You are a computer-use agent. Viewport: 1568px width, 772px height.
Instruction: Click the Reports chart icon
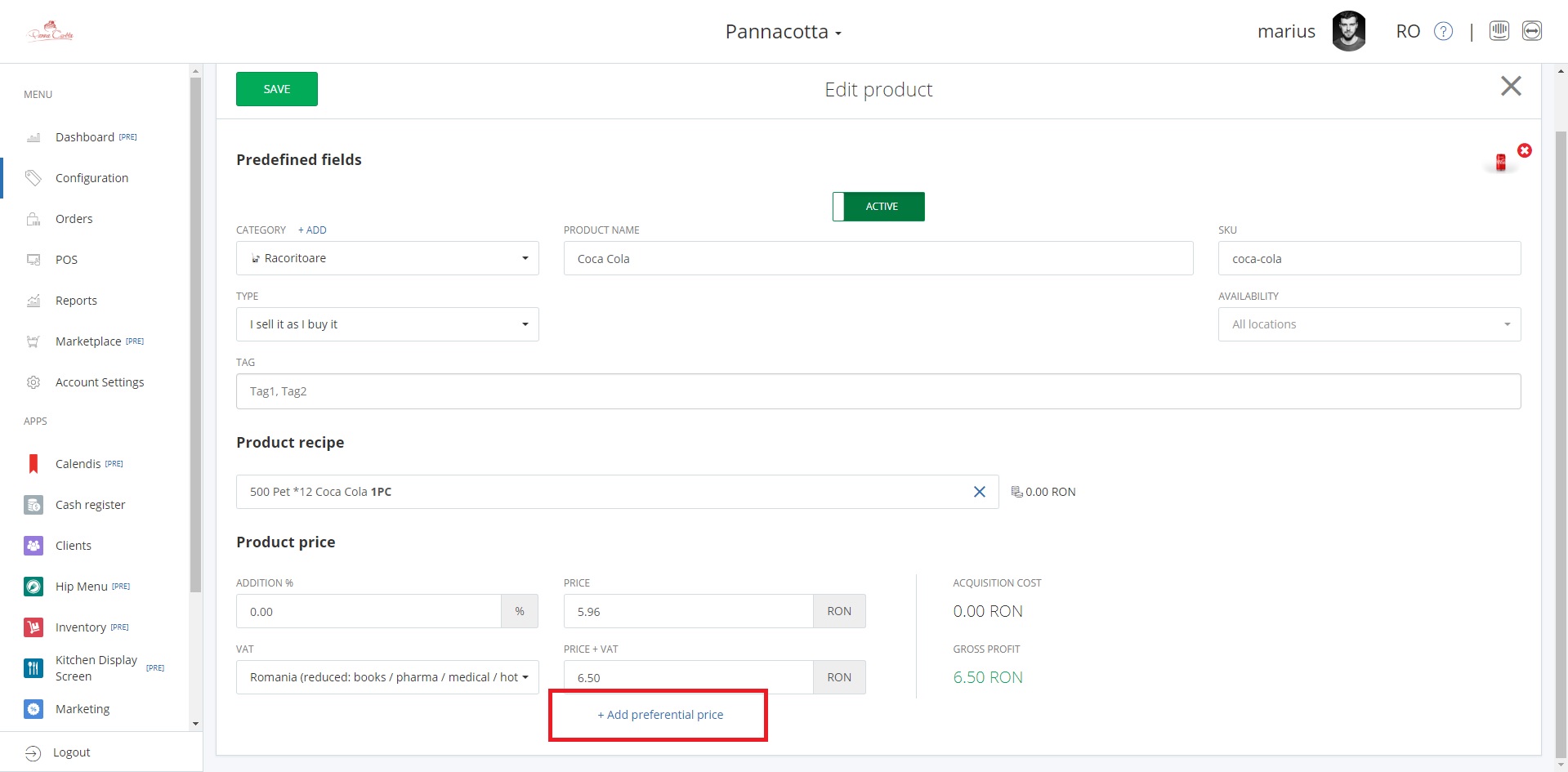coord(34,301)
